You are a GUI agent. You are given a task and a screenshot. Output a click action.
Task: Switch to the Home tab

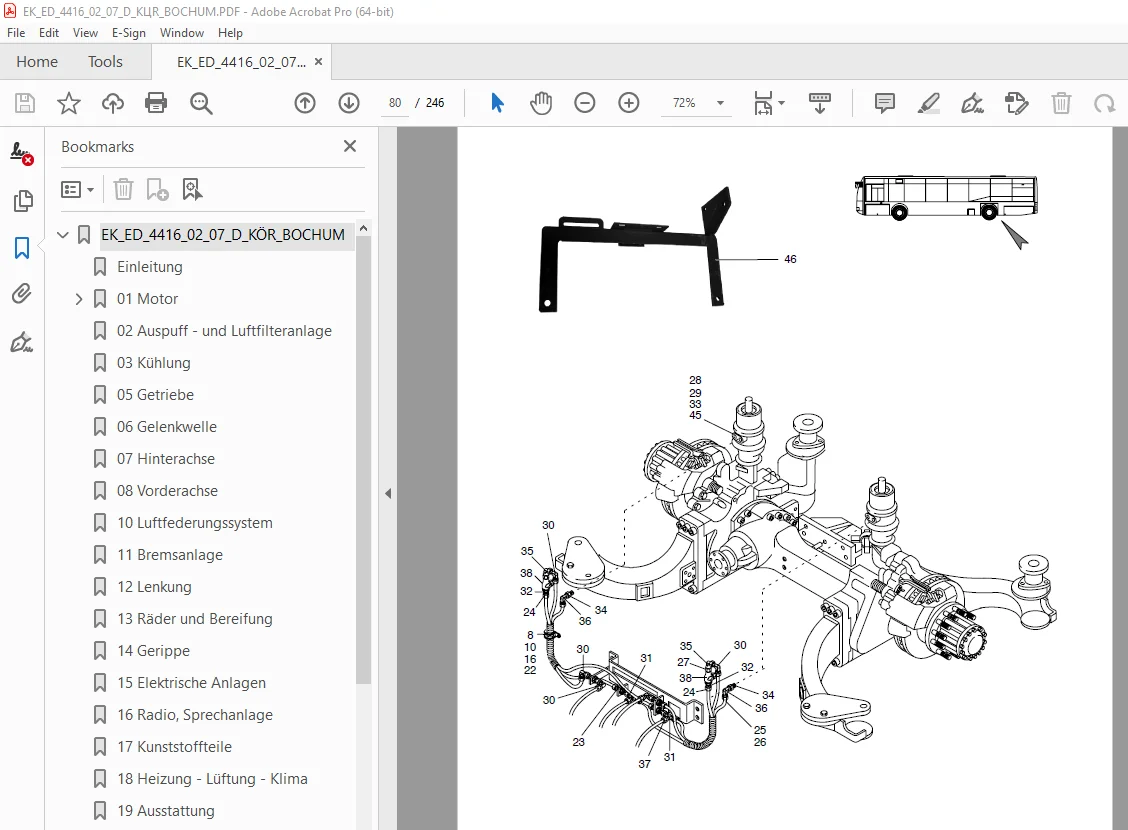pos(37,62)
